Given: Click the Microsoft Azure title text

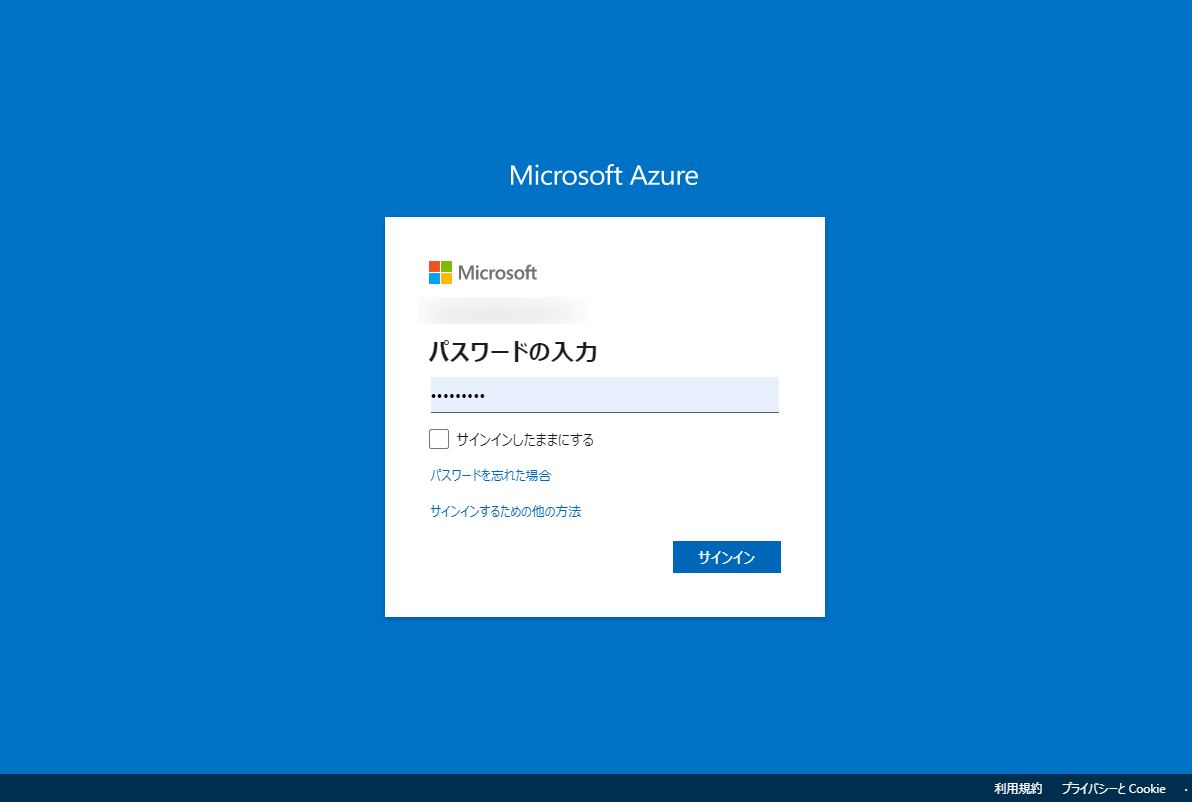Looking at the screenshot, I should pyautogui.click(x=604, y=176).
